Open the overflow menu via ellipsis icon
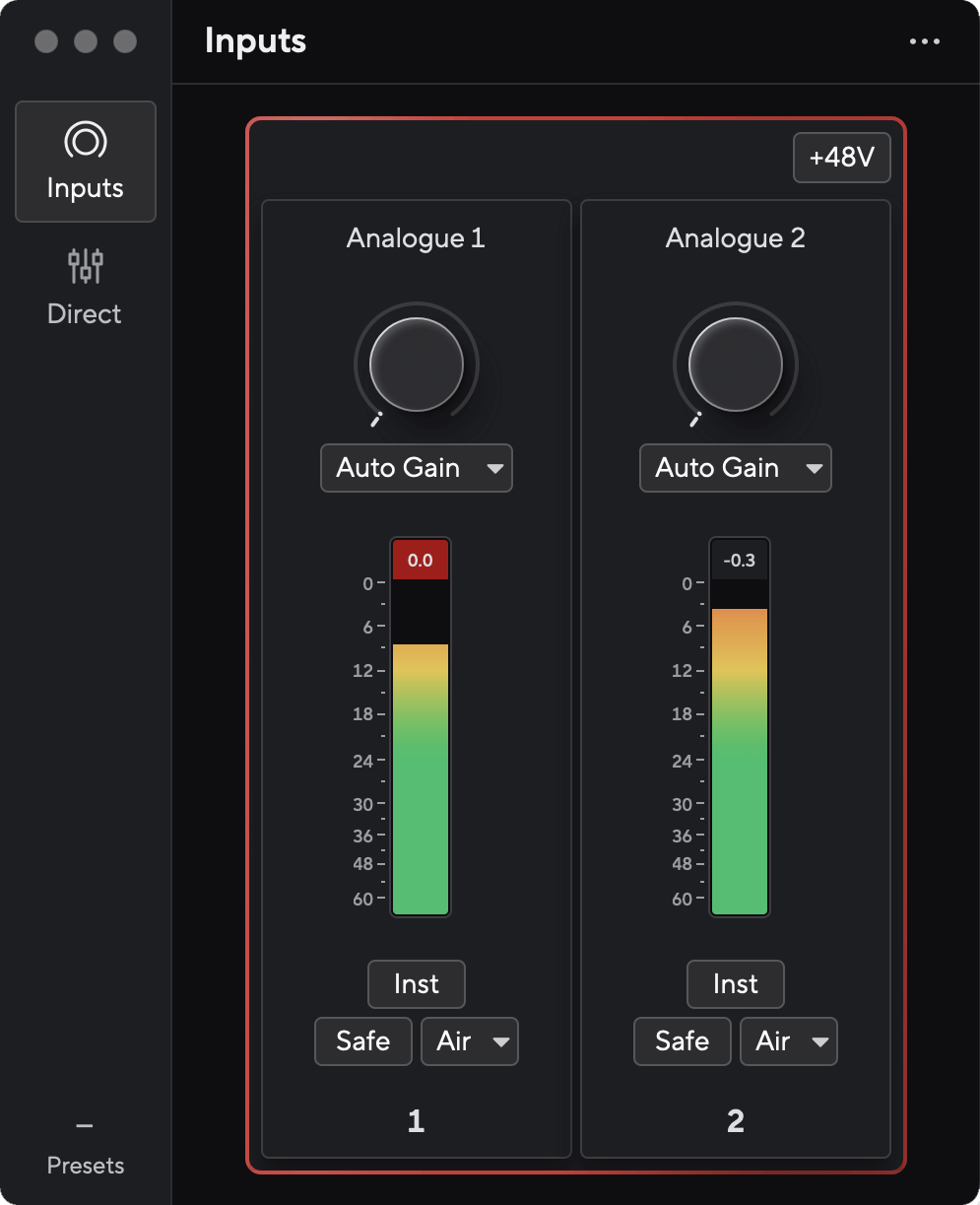 [925, 40]
